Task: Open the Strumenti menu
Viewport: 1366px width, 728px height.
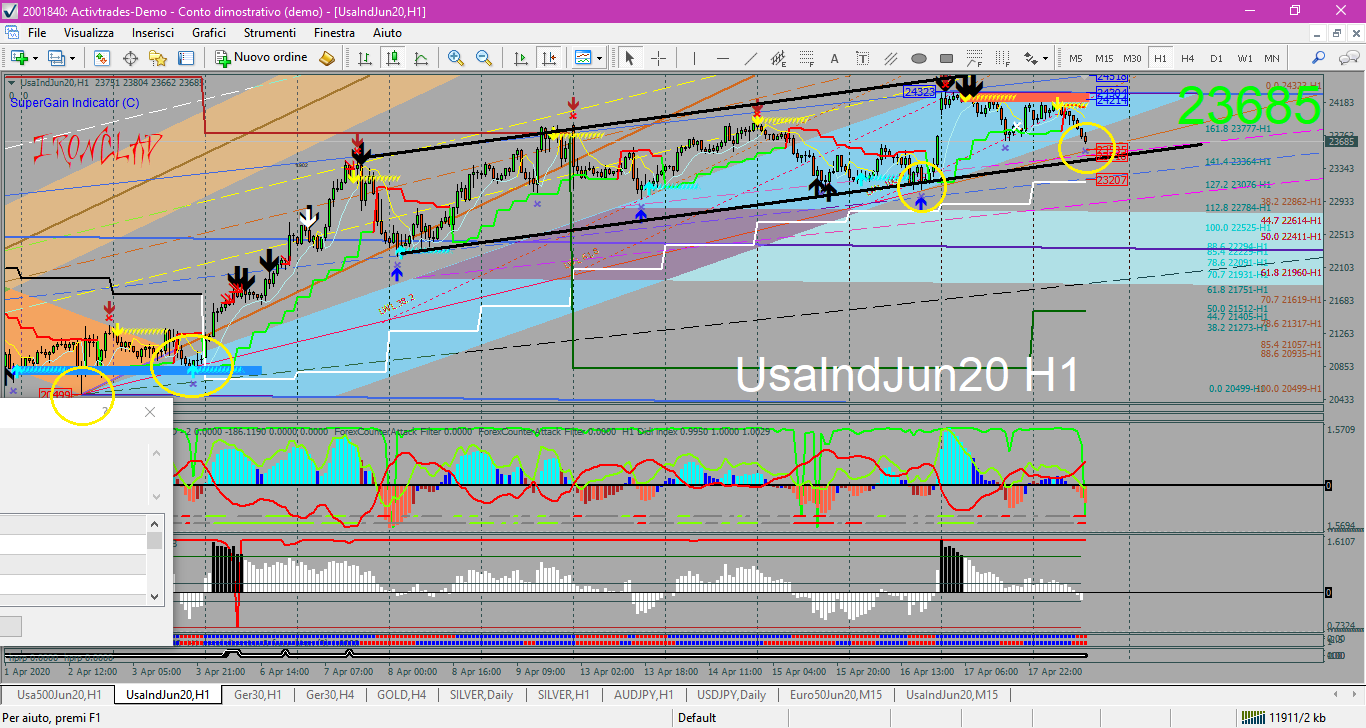Action: [x=270, y=33]
